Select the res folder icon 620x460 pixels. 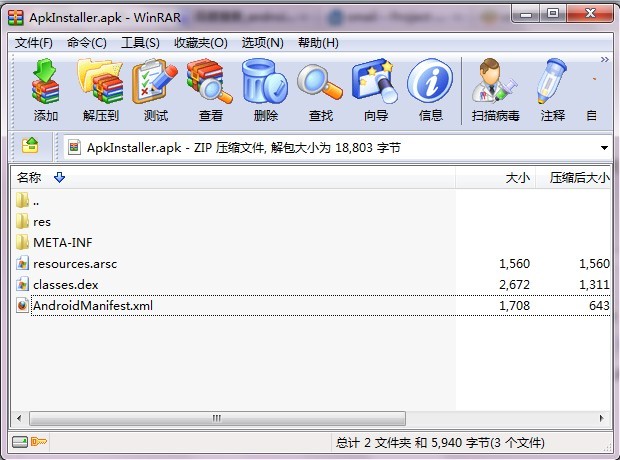(x=23, y=221)
